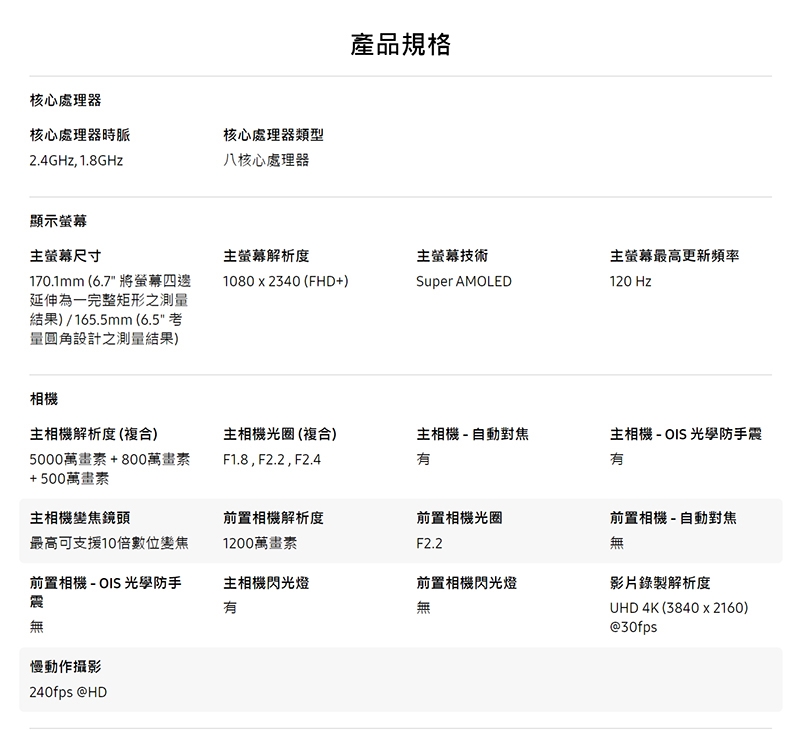Click the 1200萬畫素 front camera value

click(260, 543)
